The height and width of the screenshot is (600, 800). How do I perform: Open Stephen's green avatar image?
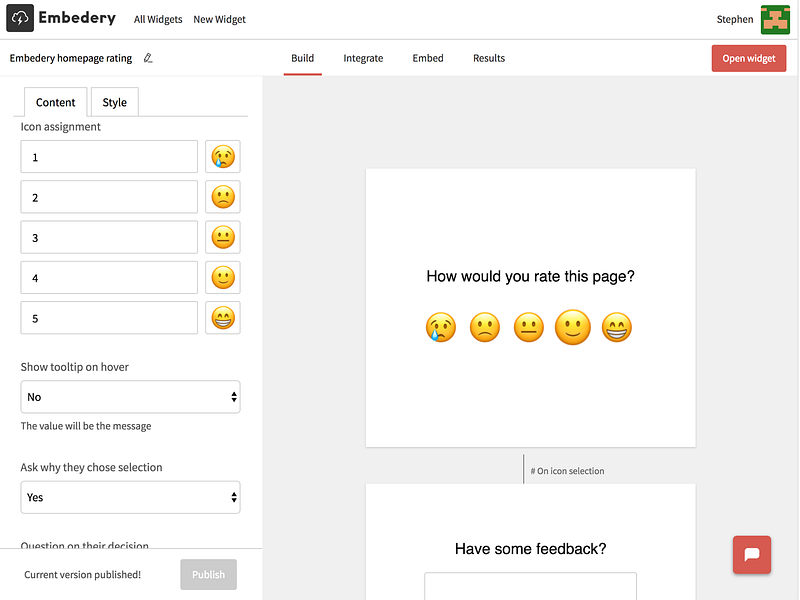pyautogui.click(x=775, y=19)
